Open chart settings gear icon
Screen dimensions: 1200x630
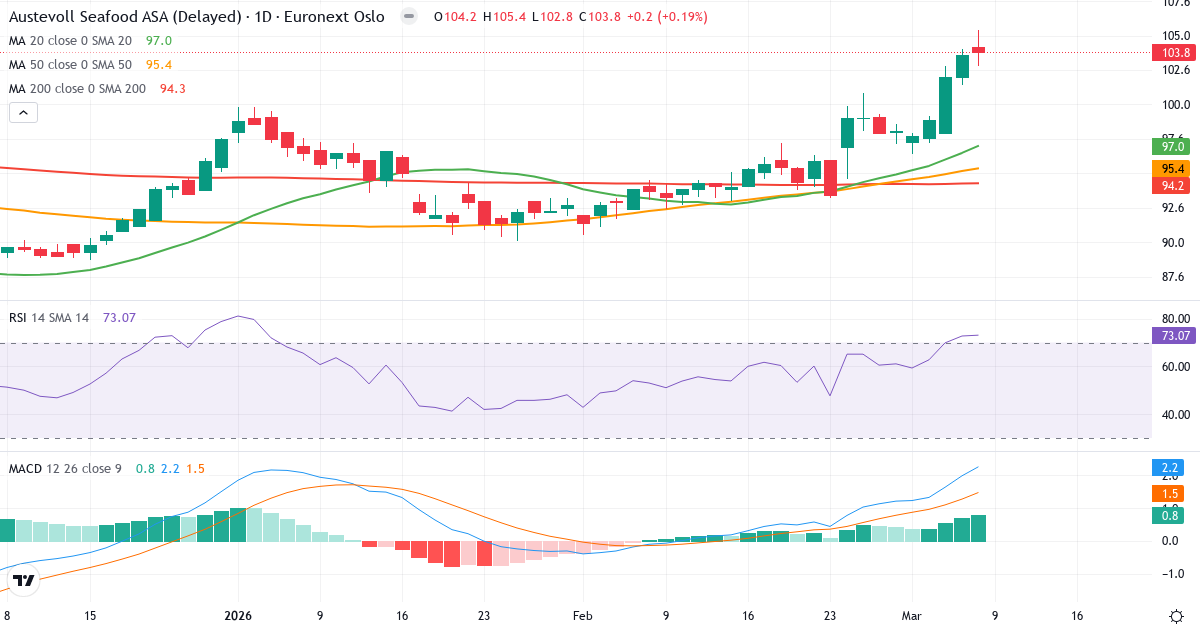coord(1177,616)
